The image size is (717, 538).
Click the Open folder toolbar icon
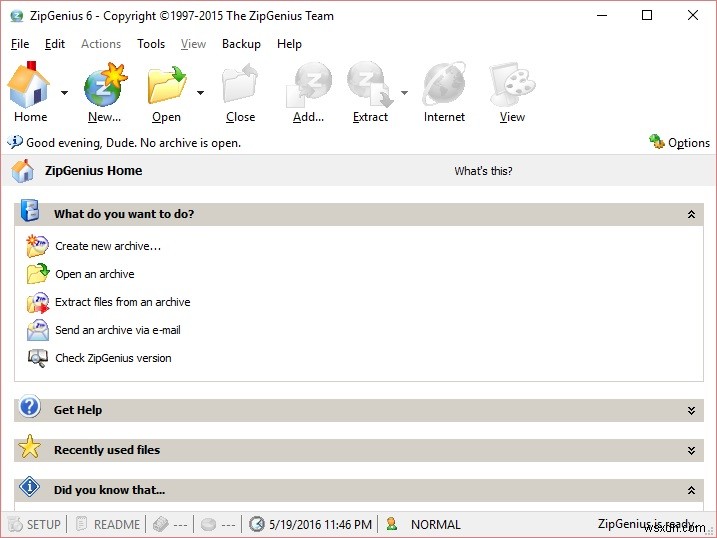click(167, 85)
